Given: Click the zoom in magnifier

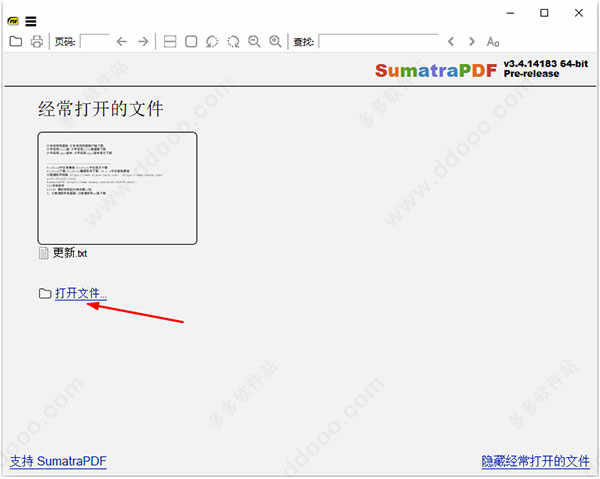Looking at the screenshot, I should click(x=275, y=41).
